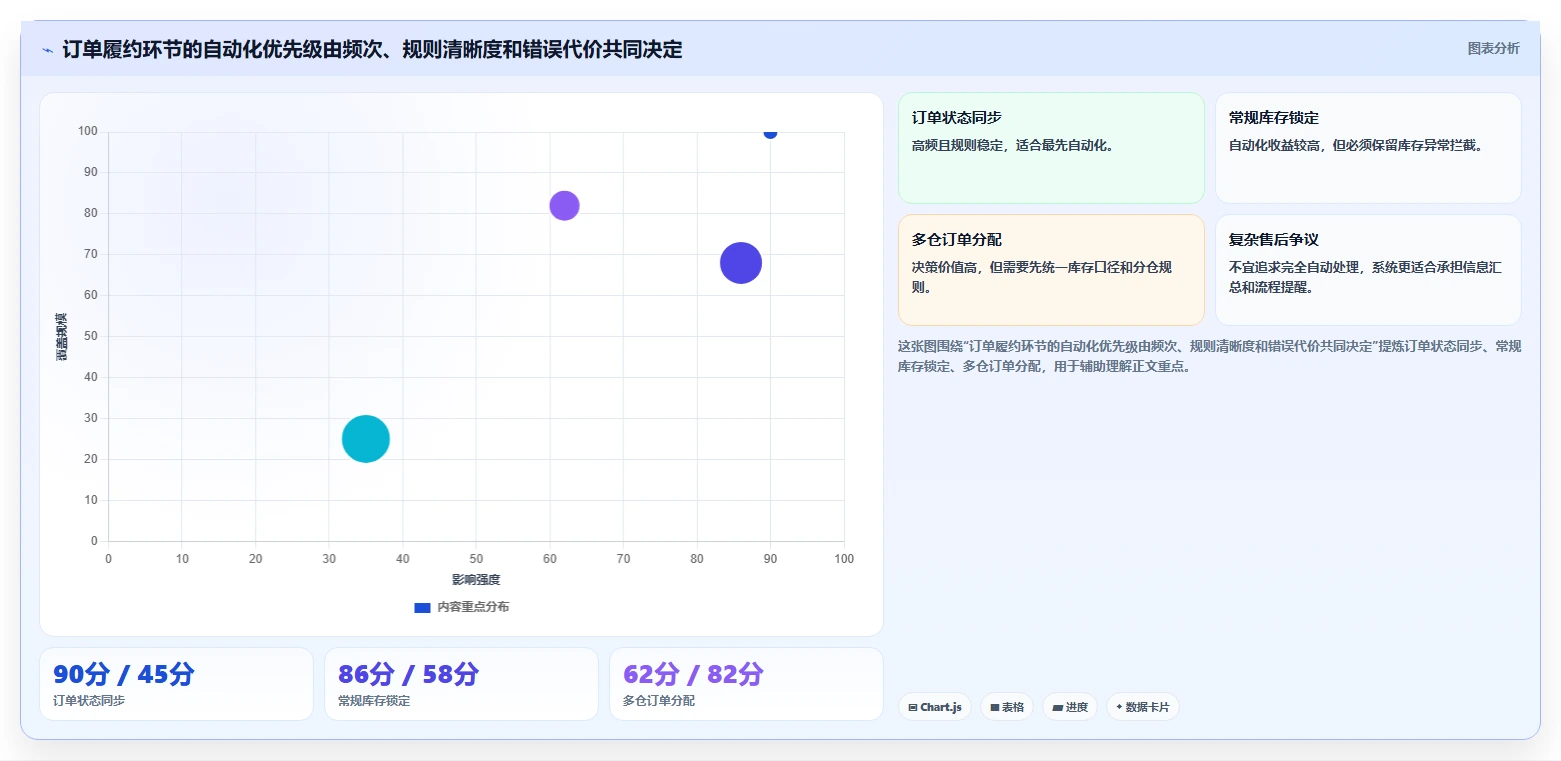1561x761 pixels.
Task: Click the 进度 chip icon
Action: coord(1057,707)
